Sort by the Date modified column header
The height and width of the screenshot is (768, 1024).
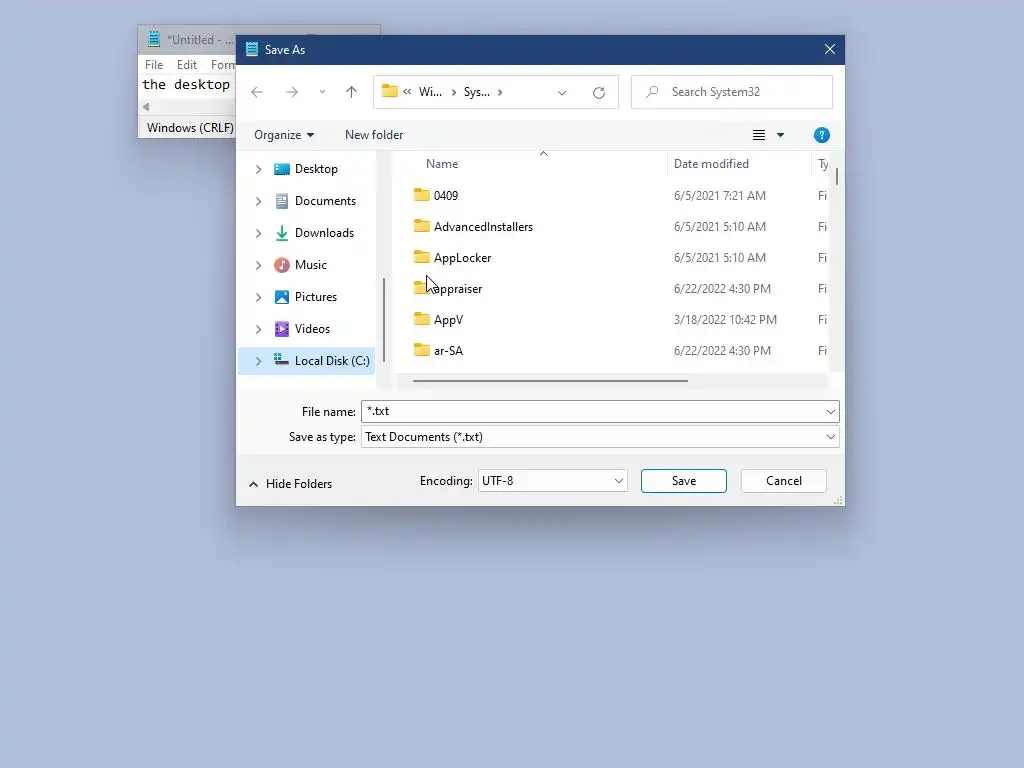(x=711, y=164)
